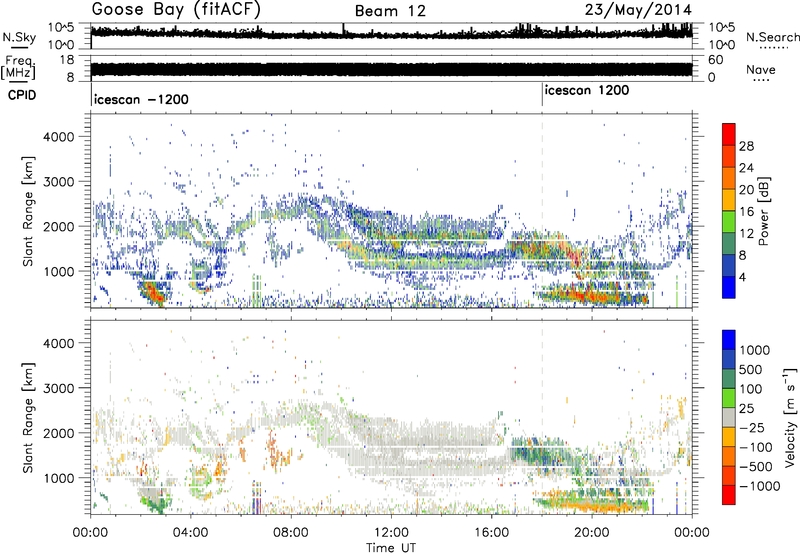Click the "Slant Range [km]" label of power panel
The width and height of the screenshot is (800, 554).
point(28,211)
